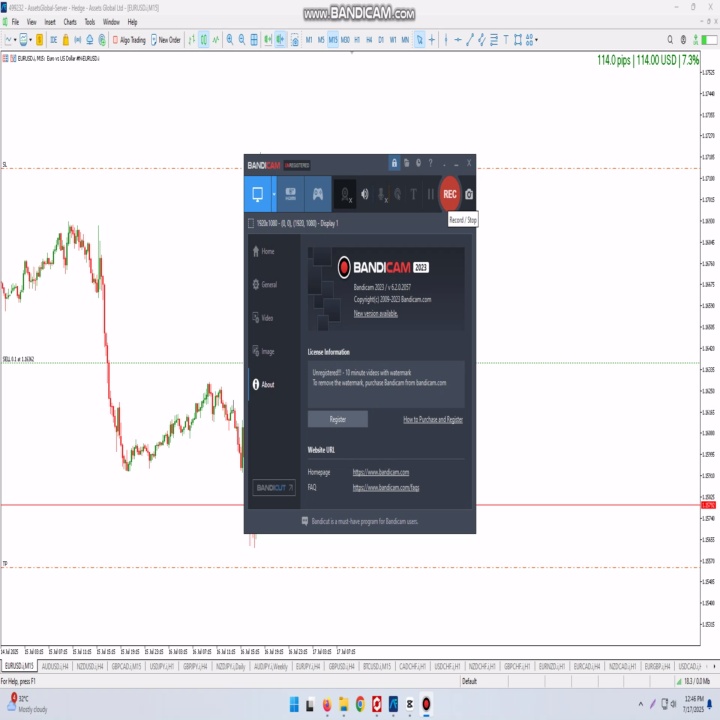Switch chart to candlesticks type

pyautogui.click(x=203, y=40)
